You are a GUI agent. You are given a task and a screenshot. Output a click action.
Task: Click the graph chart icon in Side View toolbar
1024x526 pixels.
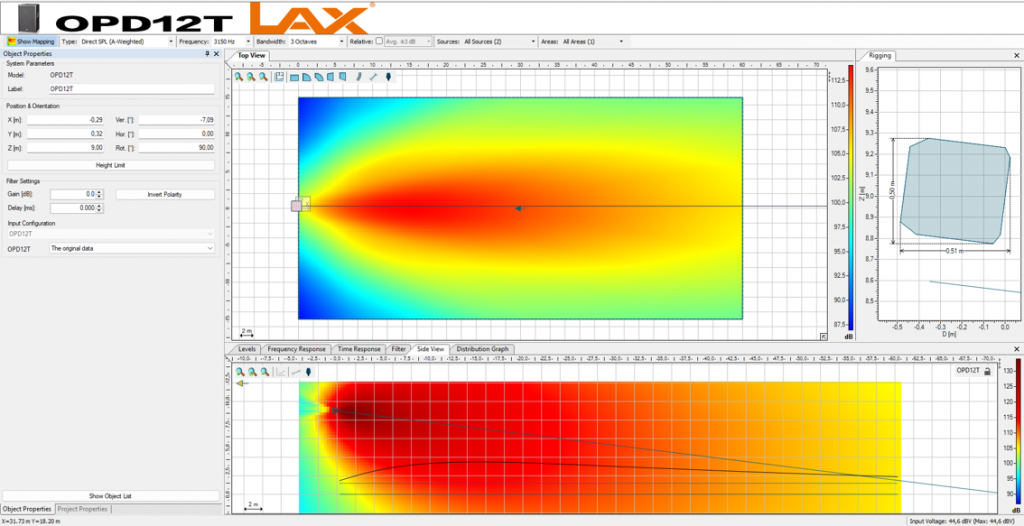click(x=281, y=372)
